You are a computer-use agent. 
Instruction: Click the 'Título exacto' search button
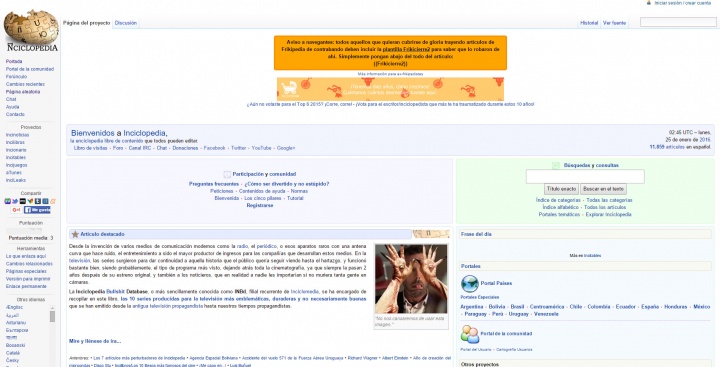pyautogui.click(x=561, y=189)
